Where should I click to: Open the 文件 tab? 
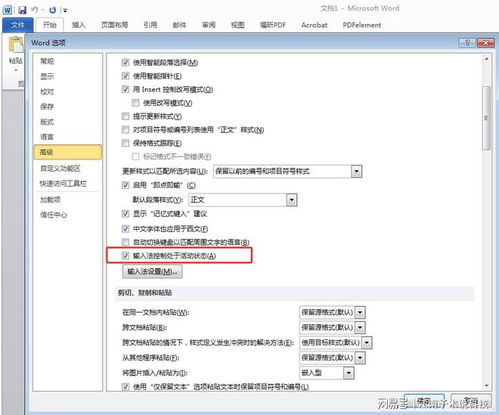pyautogui.click(x=17, y=25)
